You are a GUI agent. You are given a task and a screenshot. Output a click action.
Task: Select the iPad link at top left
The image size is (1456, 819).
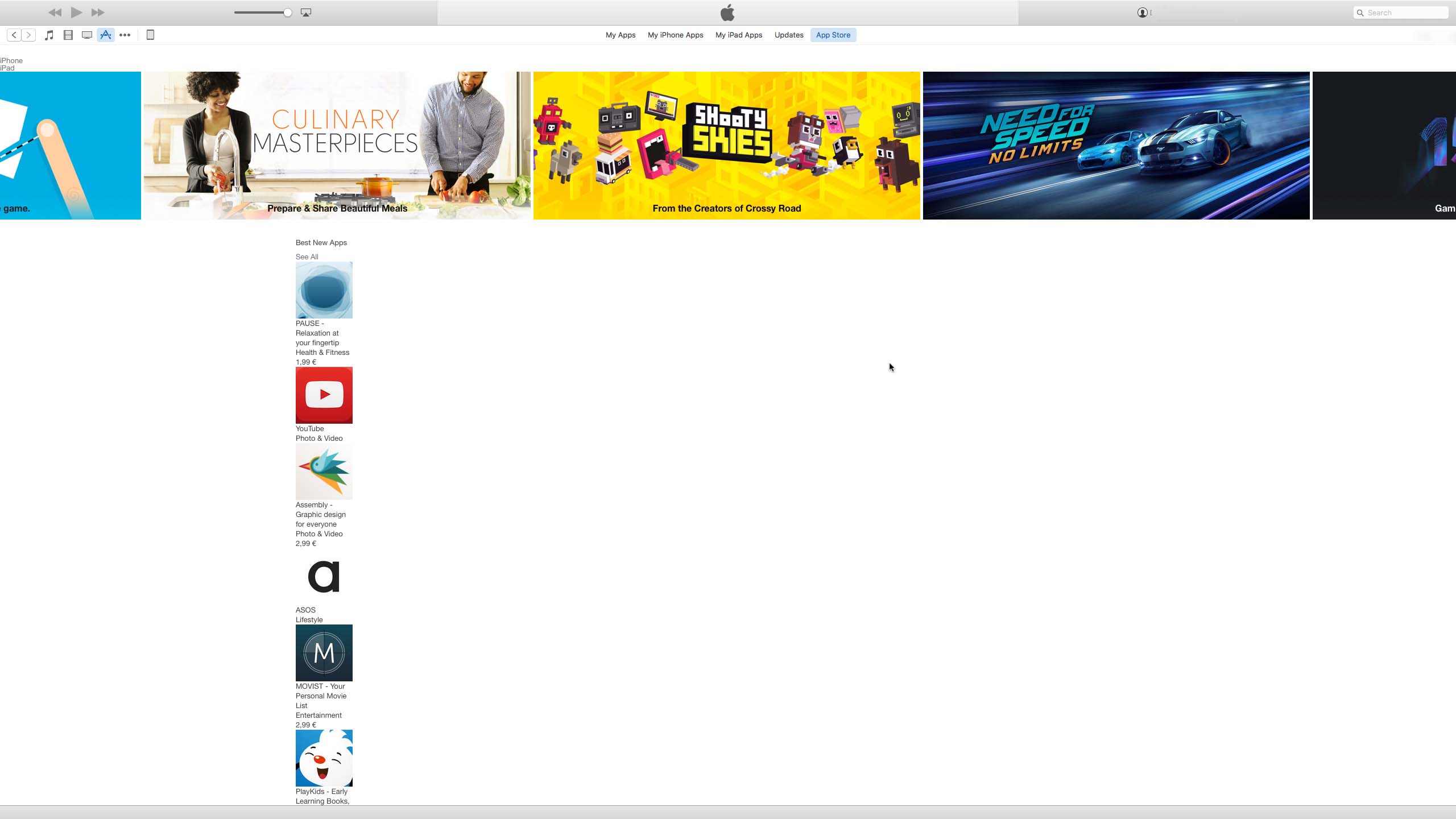point(7,68)
